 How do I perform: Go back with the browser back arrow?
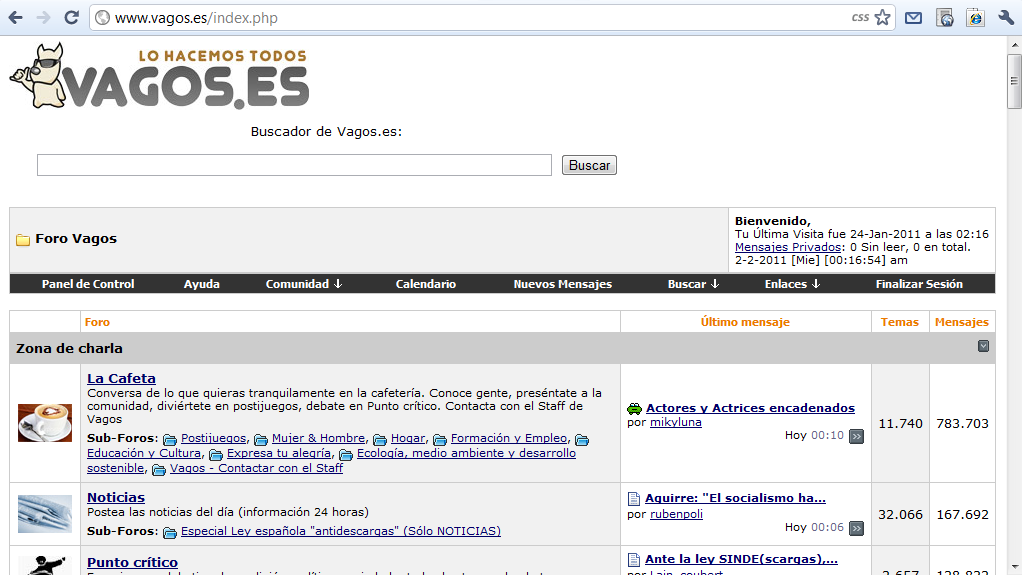[x=16, y=18]
